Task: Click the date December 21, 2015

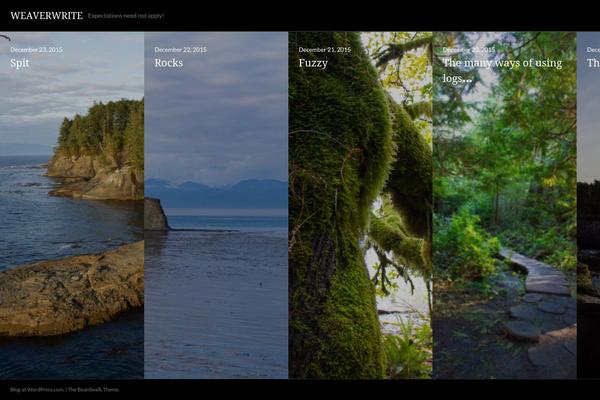Action: pyautogui.click(x=324, y=49)
